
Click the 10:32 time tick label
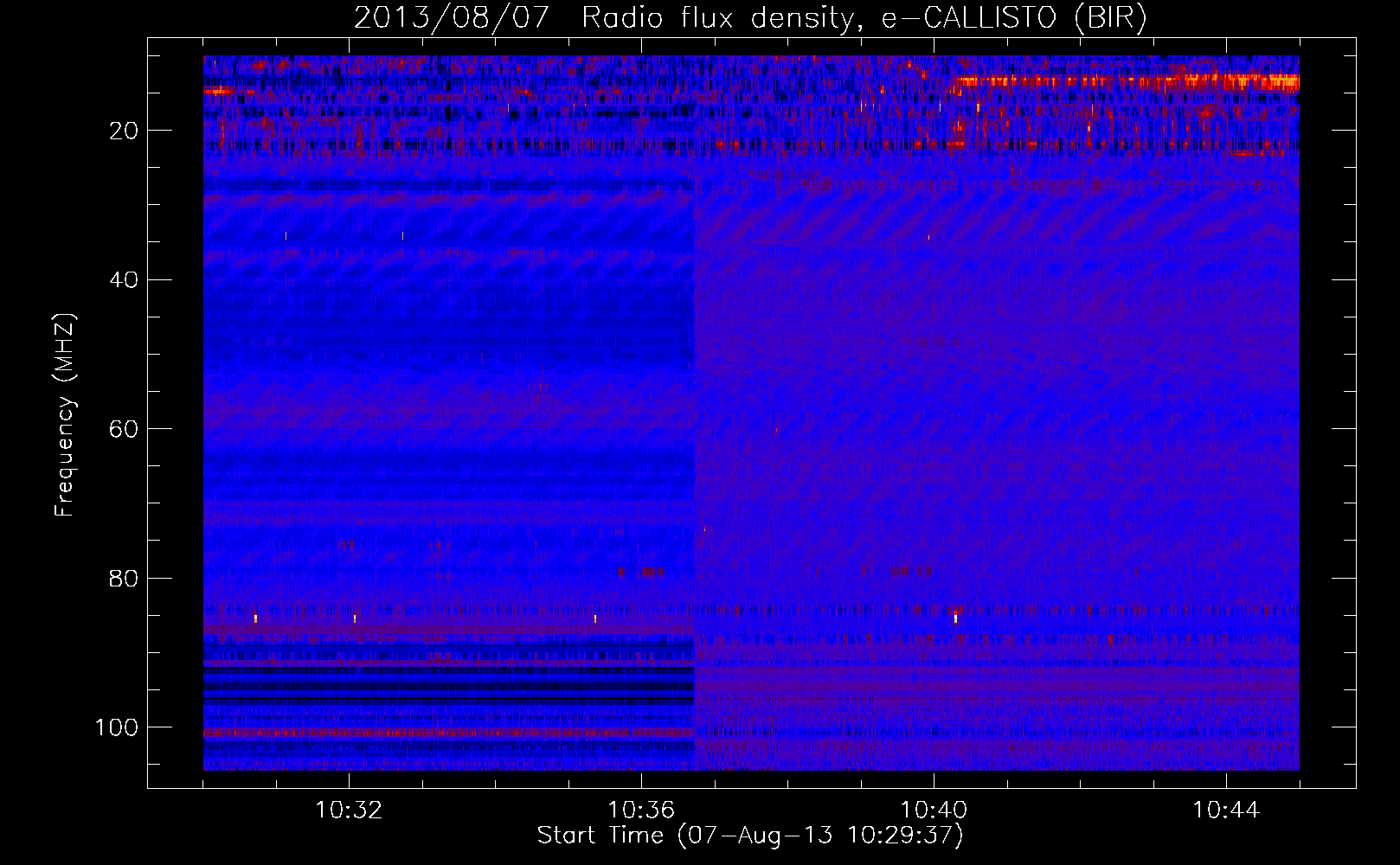pyautogui.click(x=349, y=811)
